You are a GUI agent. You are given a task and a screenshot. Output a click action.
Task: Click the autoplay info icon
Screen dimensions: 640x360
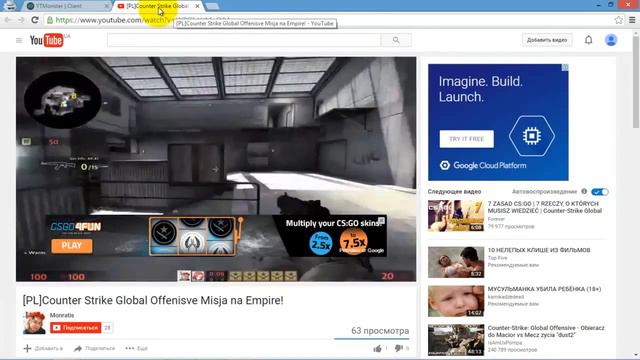pos(584,191)
